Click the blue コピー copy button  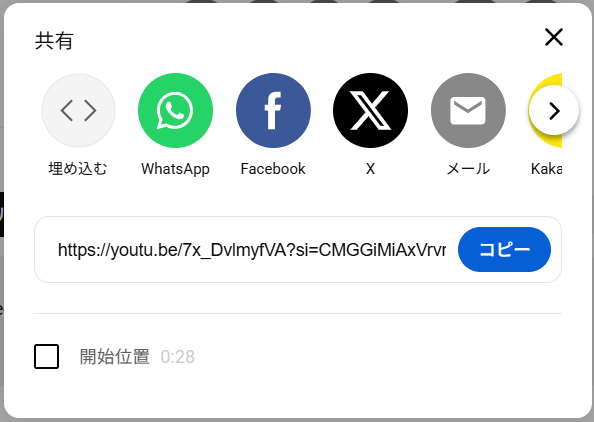point(504,249)
